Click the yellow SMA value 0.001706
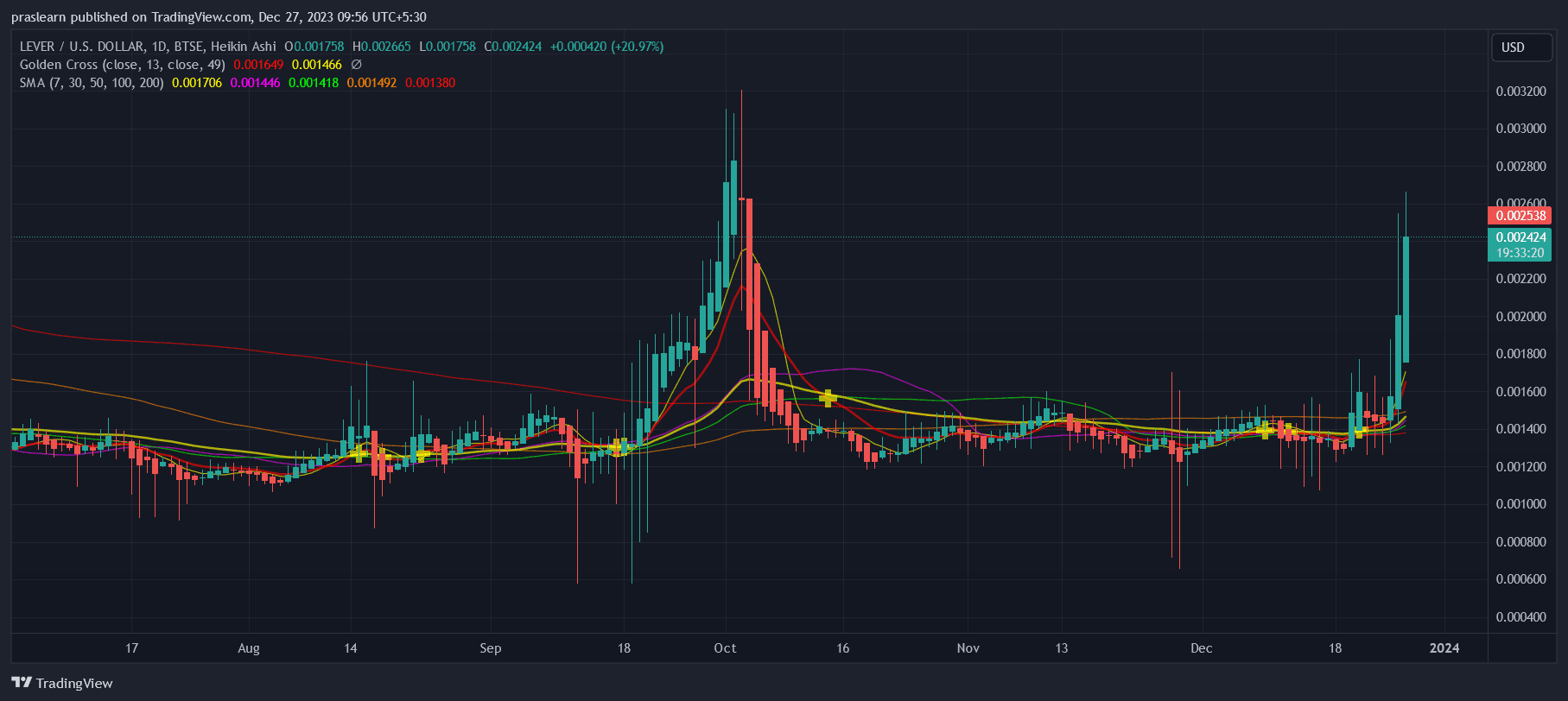 point(197,83)
